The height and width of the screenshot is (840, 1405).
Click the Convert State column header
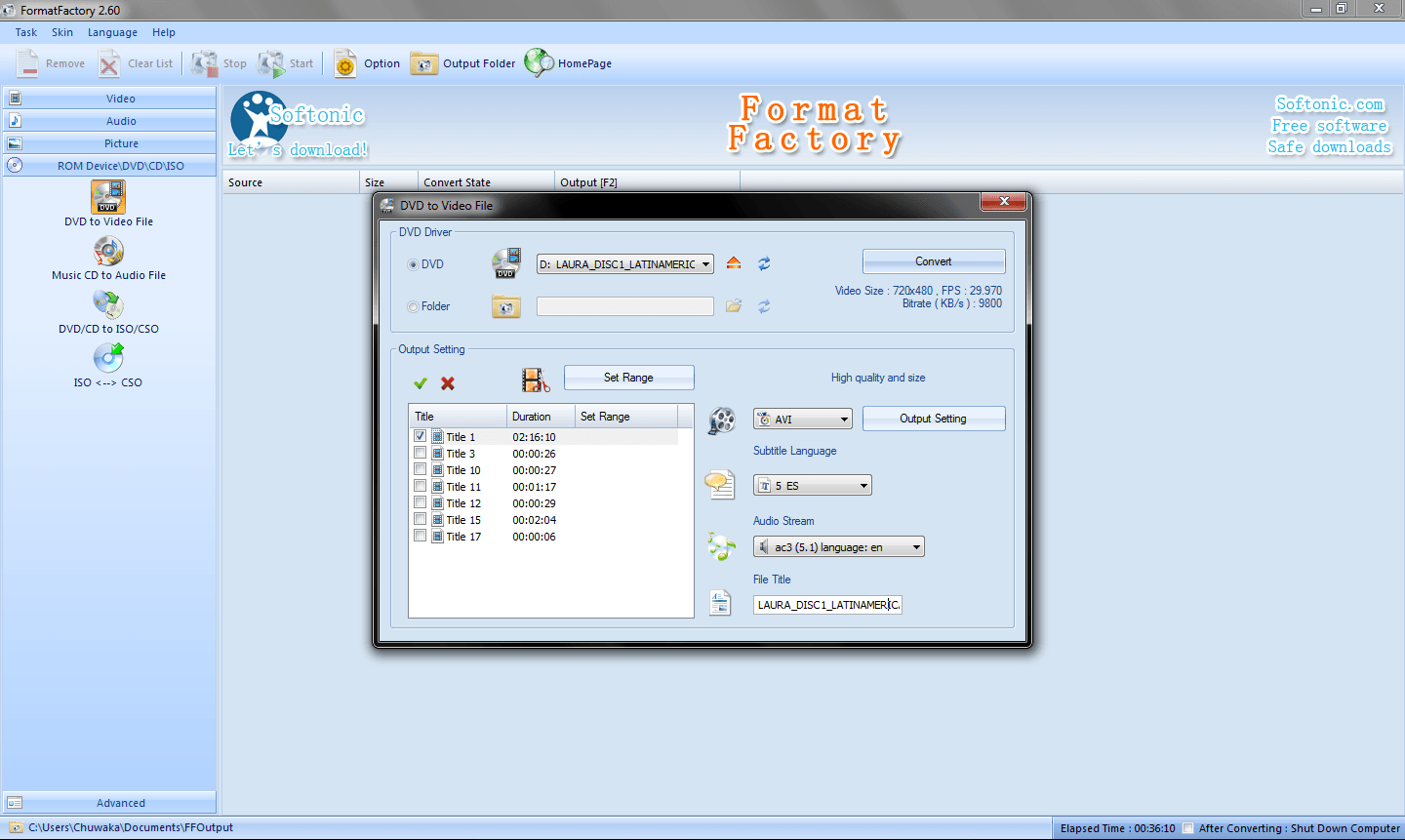point(485,182)
